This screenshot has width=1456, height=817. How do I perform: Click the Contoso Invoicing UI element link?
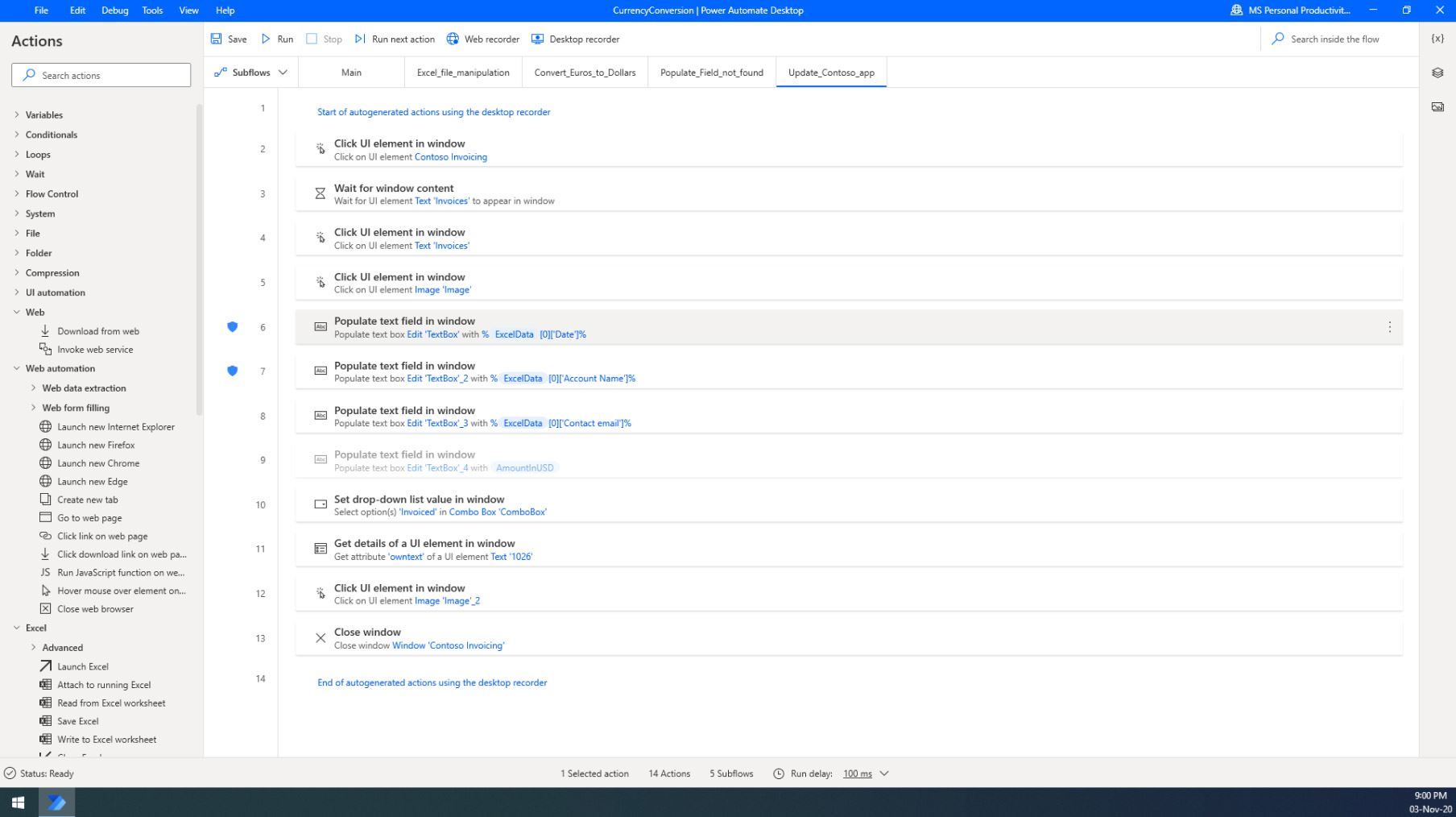click(x=450, y=157)
